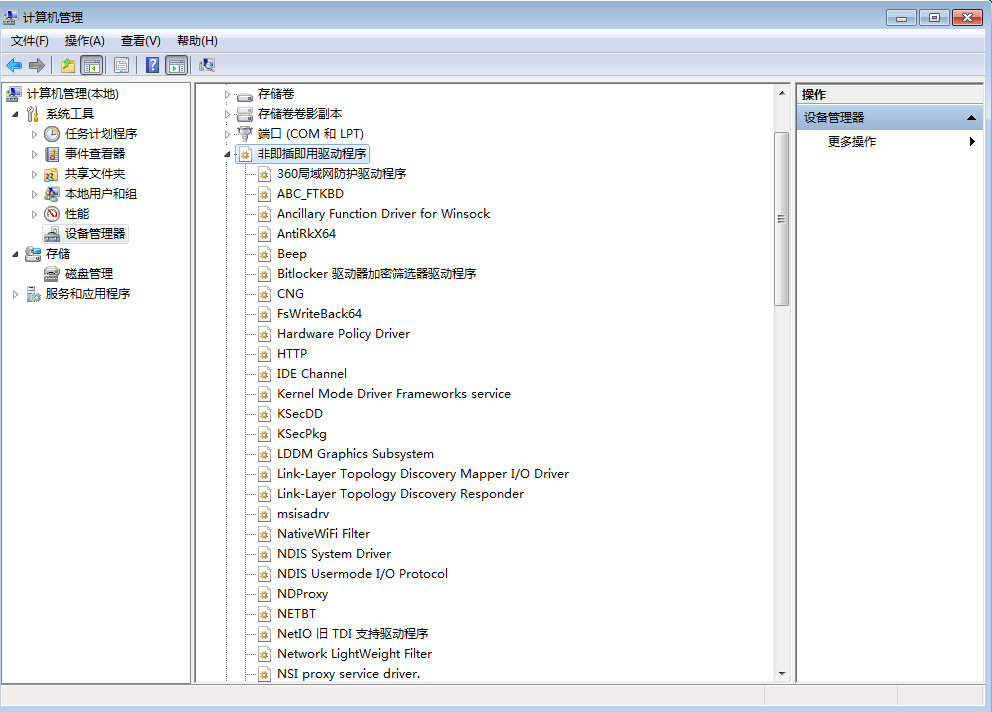The image size is (992, 712).
Task: Open the 查看(V) menu
Action: [x=140, y=41]
